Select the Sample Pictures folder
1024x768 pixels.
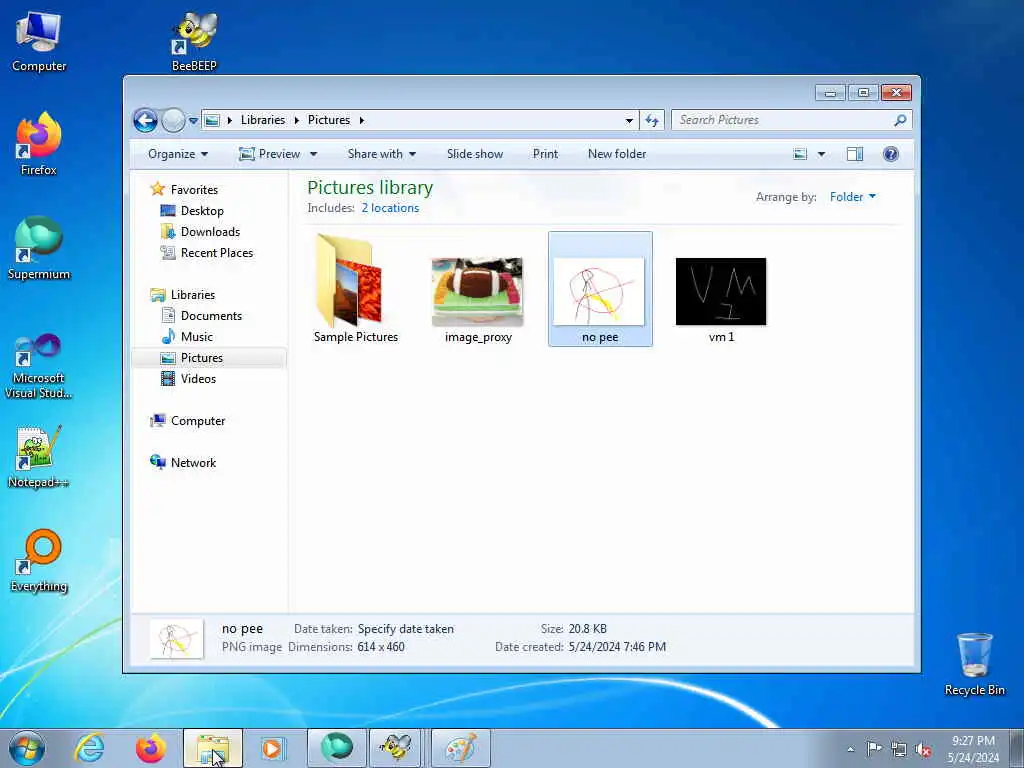point(355,289)
